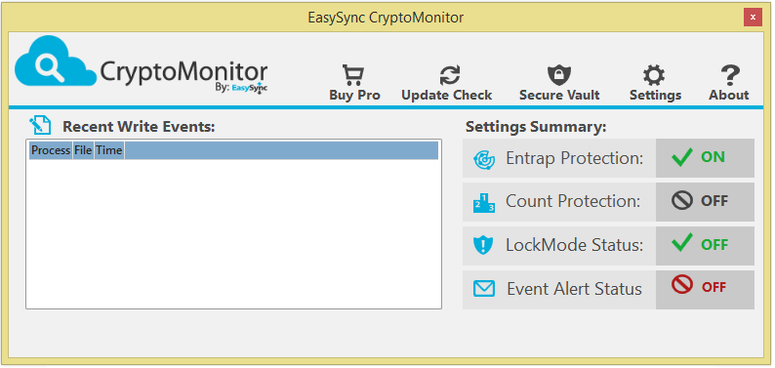Toggle Count Protection OFF status
The image size is (775, 368).
[x=705, y=202]
